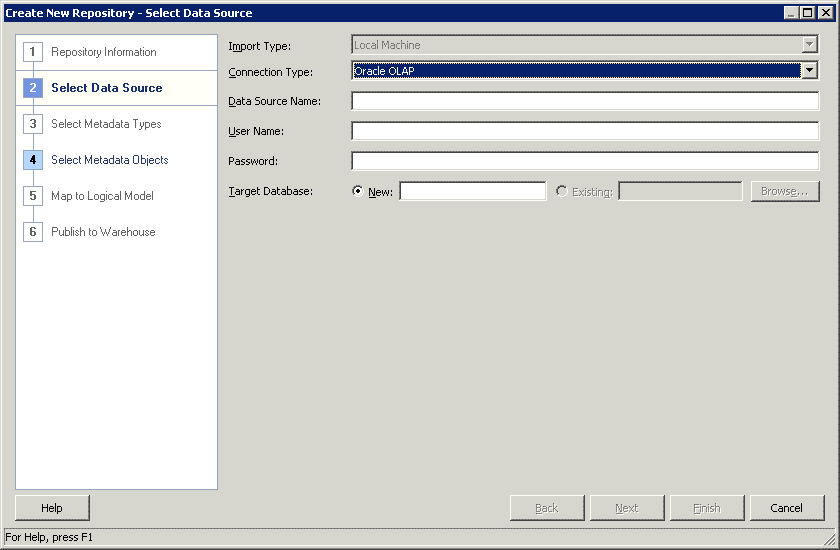Viewport: 840px width, 550px height.
Task: Click the User Name label
Action: (x=256, y=131)
